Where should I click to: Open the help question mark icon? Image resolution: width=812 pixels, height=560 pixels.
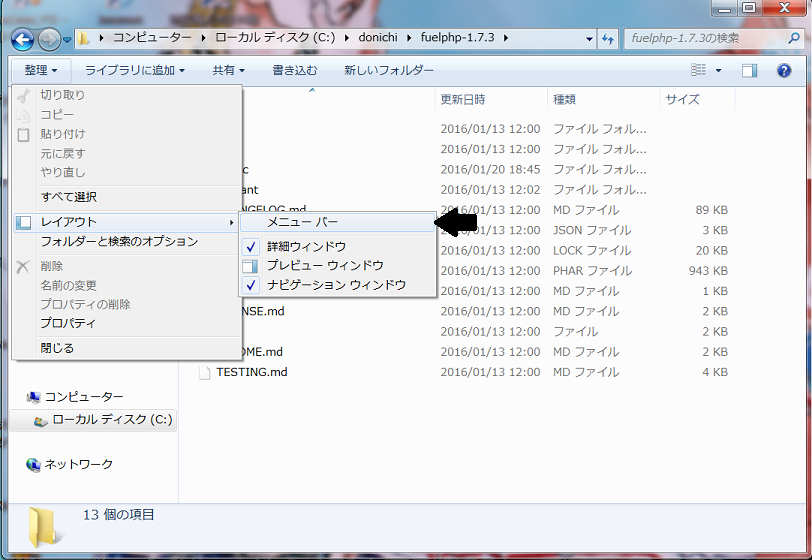pos(784,70)
